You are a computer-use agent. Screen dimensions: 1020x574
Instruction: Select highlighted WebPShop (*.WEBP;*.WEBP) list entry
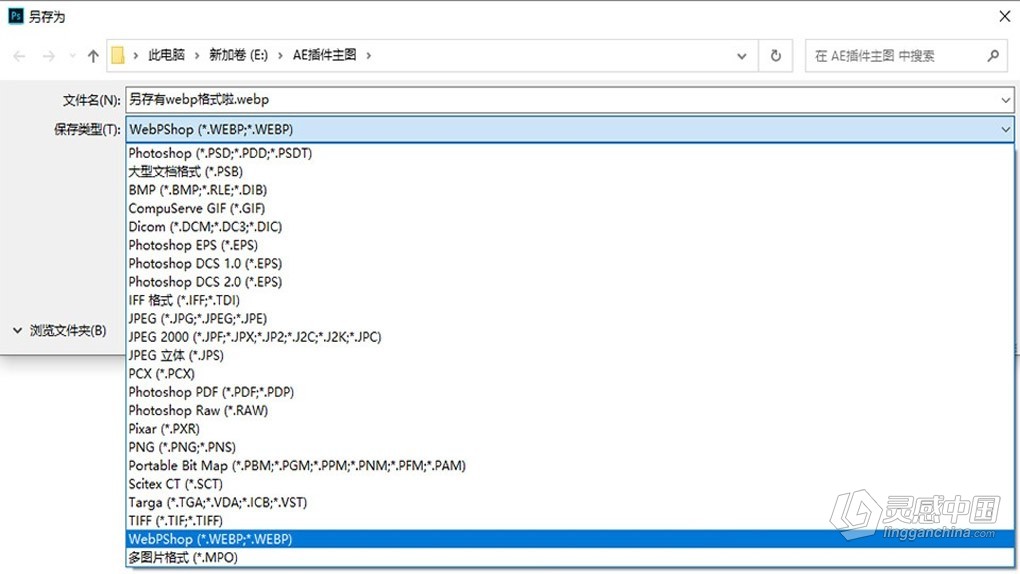tap(569, 539)
